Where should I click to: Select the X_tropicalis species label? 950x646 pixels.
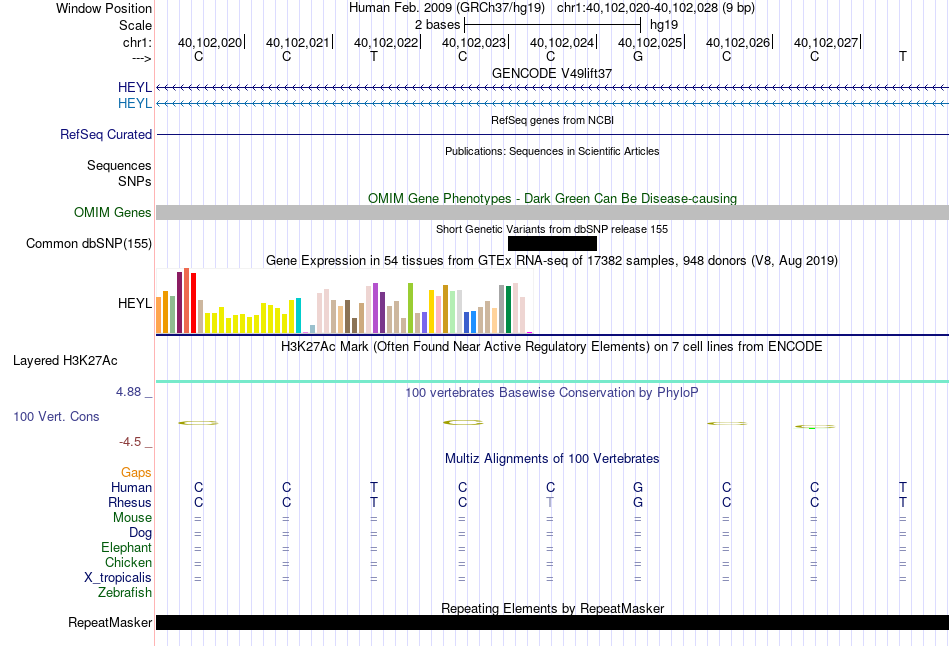118,578
